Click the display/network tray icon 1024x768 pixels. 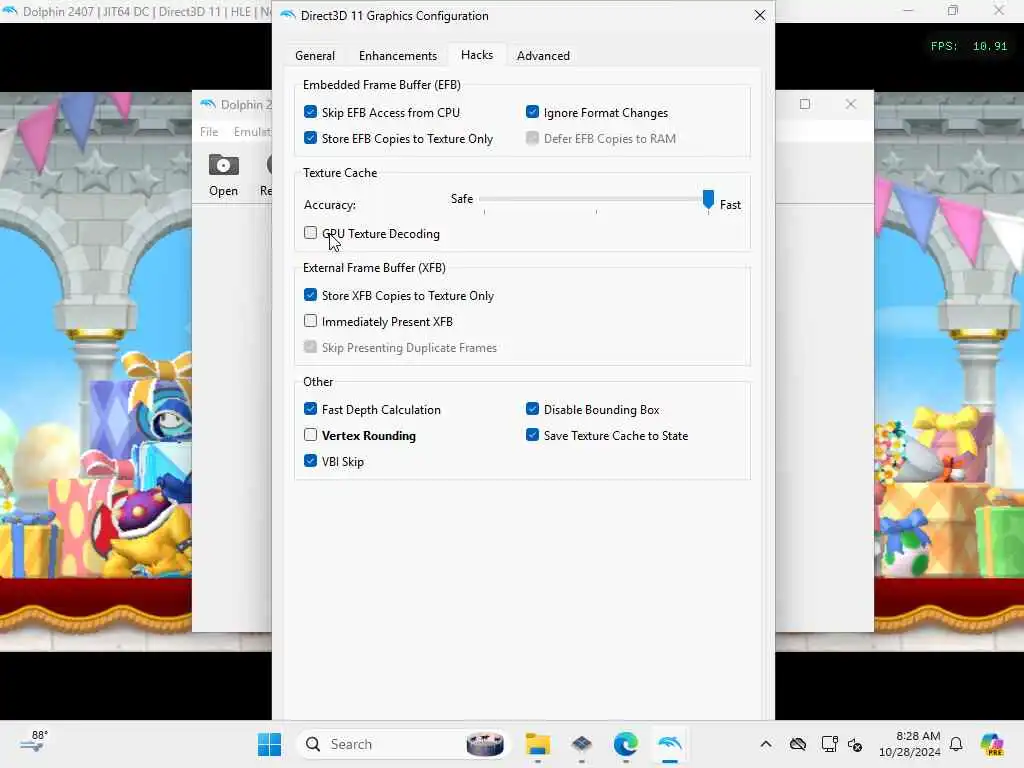point(829,744)
